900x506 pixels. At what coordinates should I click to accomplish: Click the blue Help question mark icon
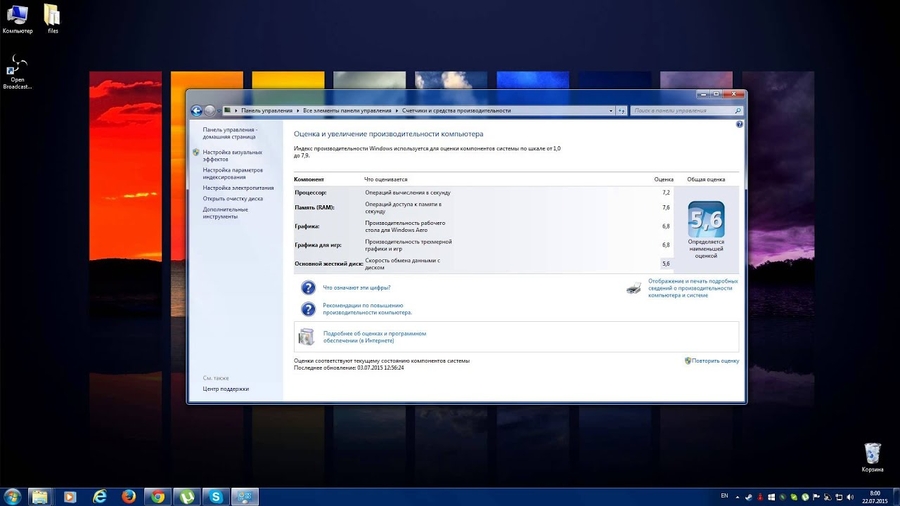coord(739,125)
